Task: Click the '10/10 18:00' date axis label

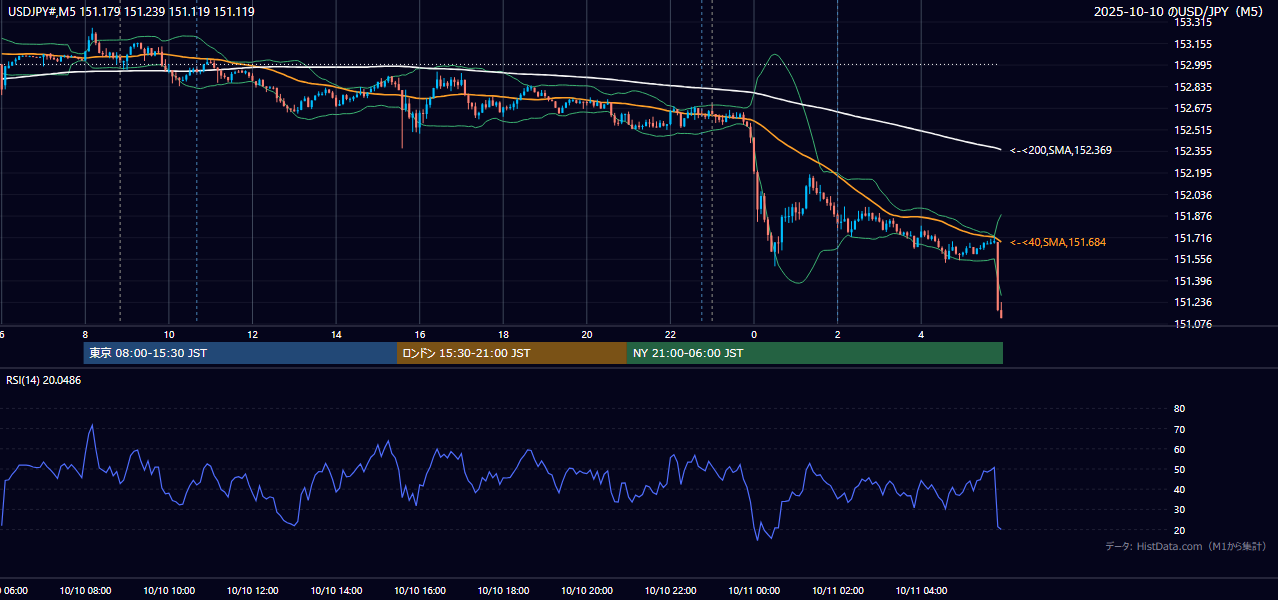Action: pyautogui.click(x=503, y=591)
